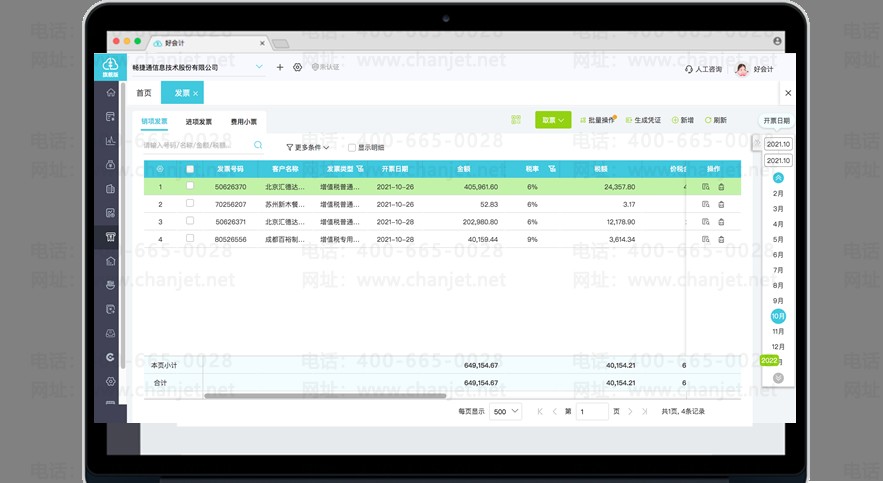Collapse the date panel with the double-arrow
The image size is (883, 483).
757,142
